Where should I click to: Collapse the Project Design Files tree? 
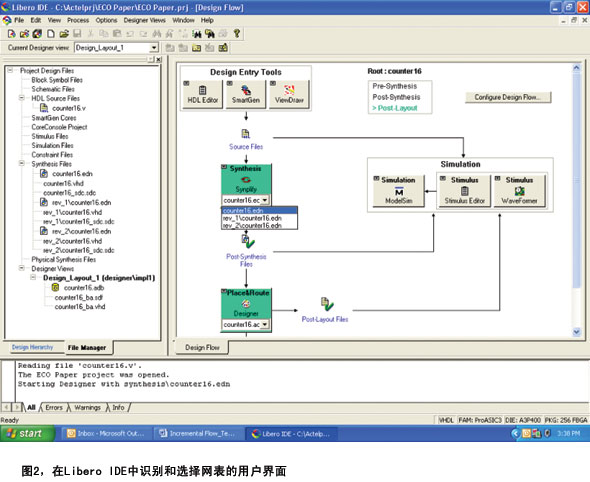10,70
